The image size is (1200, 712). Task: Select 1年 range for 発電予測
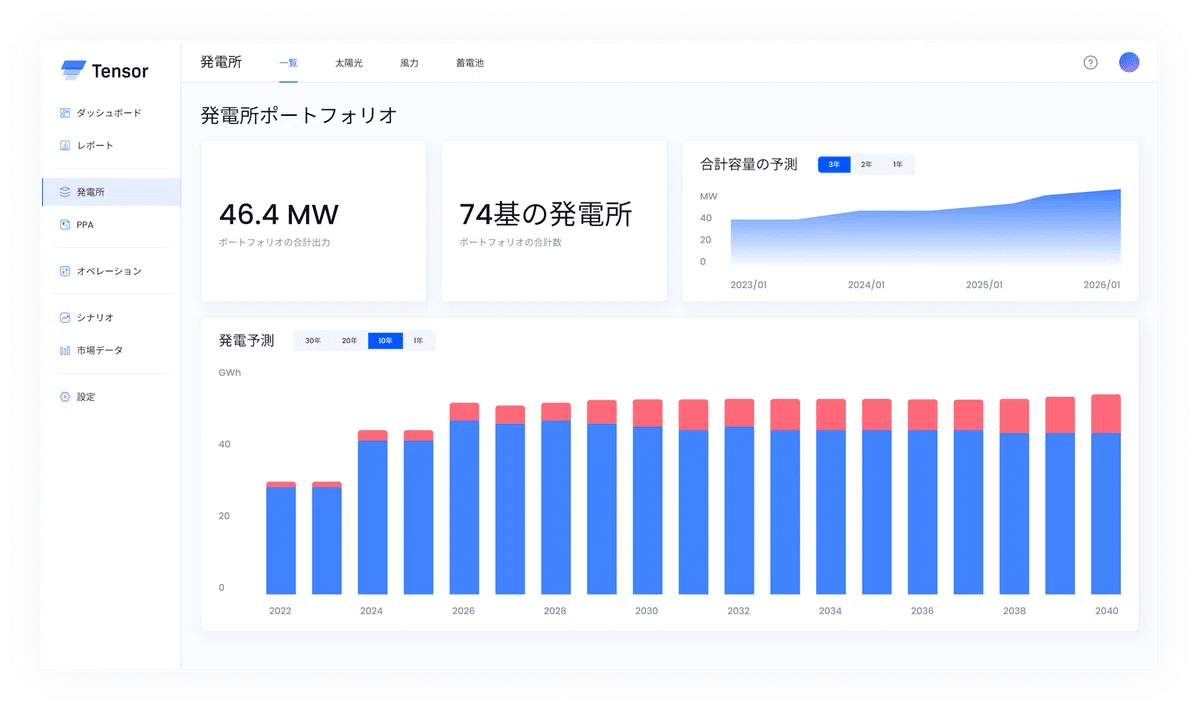point(418,341)
